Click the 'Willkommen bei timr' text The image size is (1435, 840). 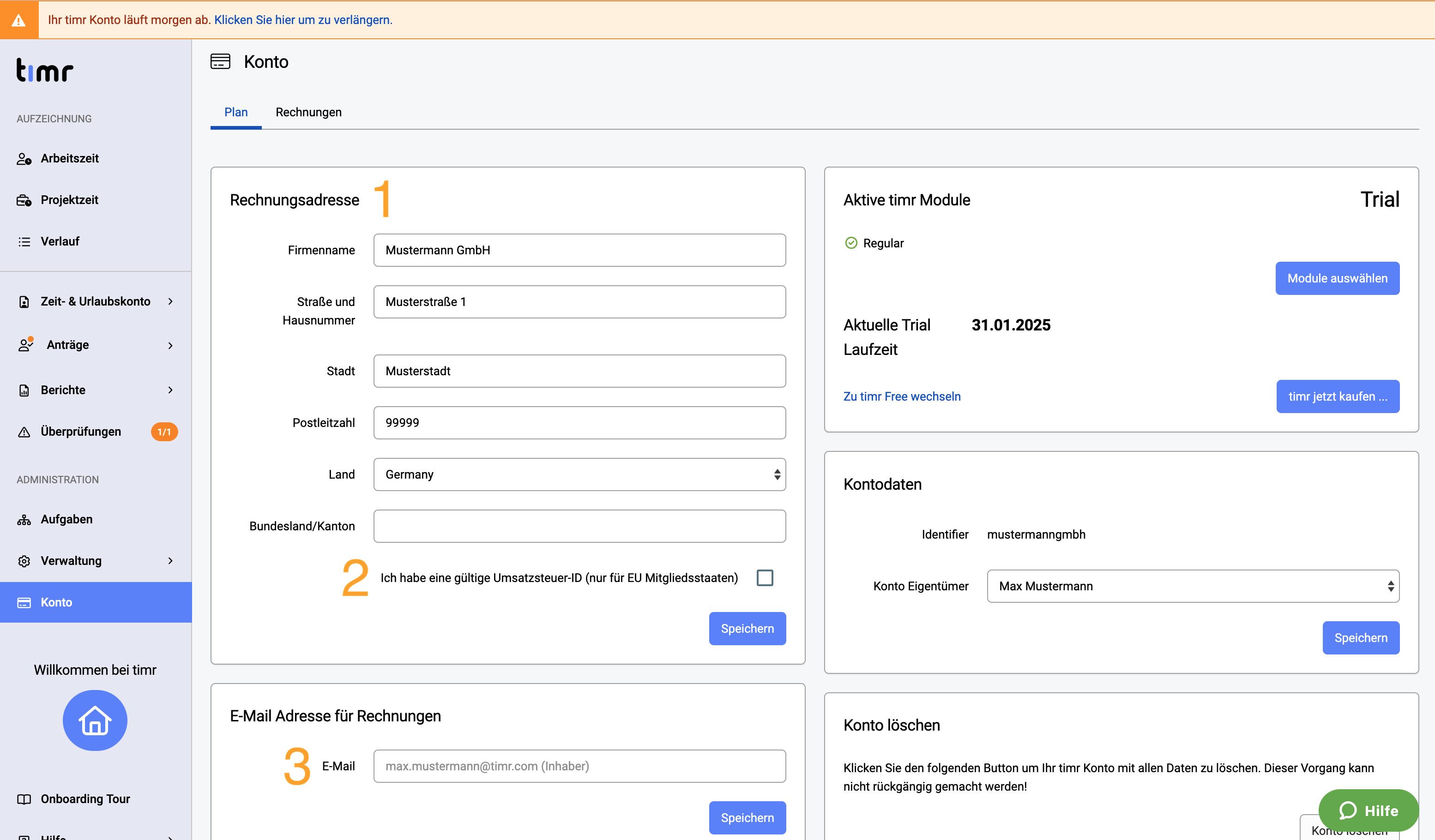click(x=95, y=670)
